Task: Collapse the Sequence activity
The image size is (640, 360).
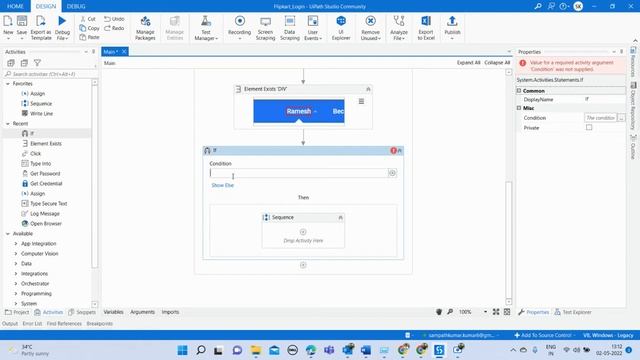Action: 340,218
